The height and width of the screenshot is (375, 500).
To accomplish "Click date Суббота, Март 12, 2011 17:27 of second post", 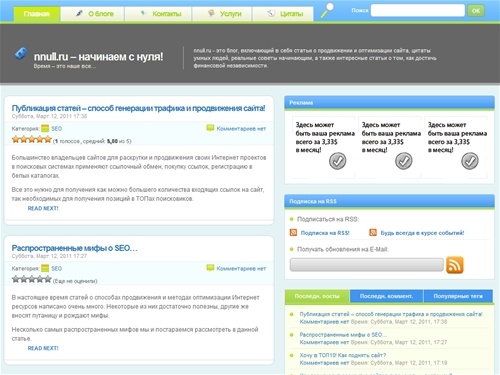I will click(x=49, y=256).
